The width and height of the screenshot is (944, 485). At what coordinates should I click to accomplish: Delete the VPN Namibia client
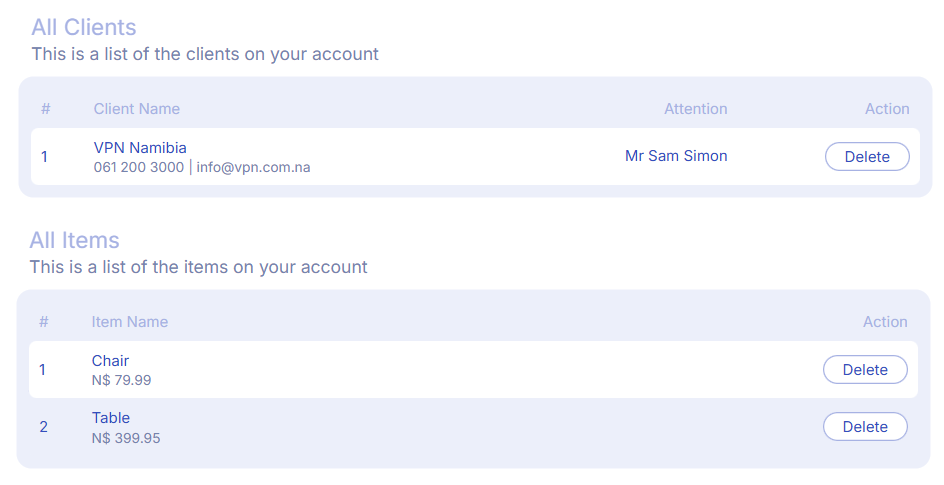[x=866, y=157]
